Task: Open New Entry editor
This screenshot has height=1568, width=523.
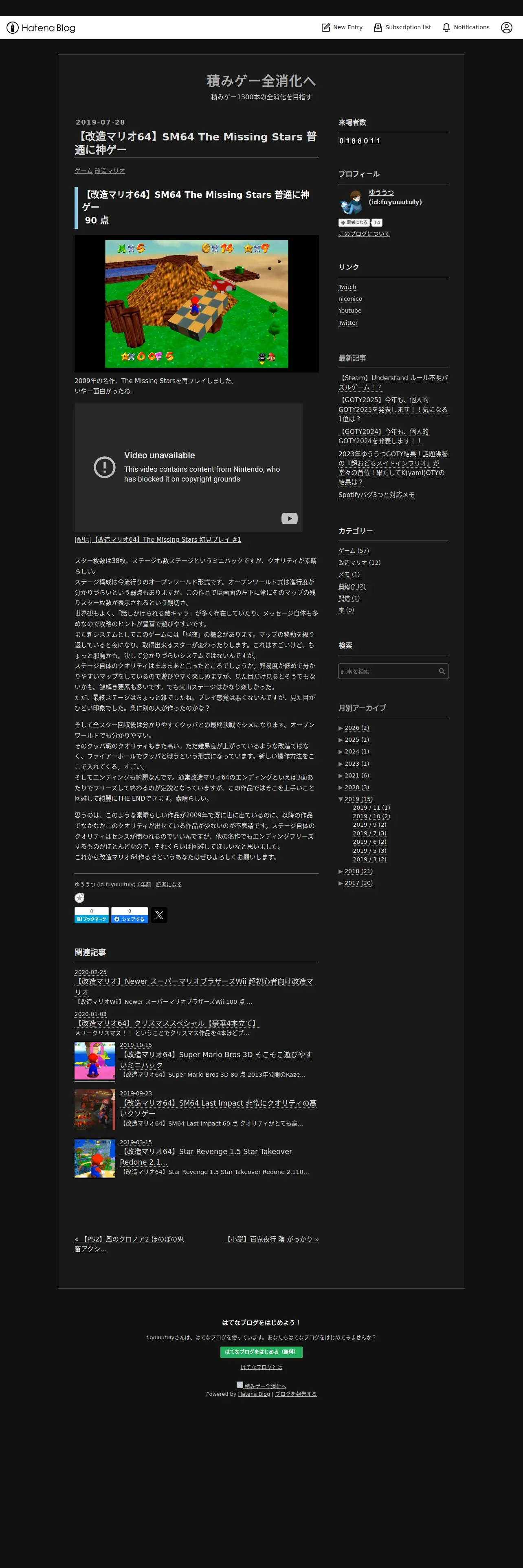Action: coord(342,27)
